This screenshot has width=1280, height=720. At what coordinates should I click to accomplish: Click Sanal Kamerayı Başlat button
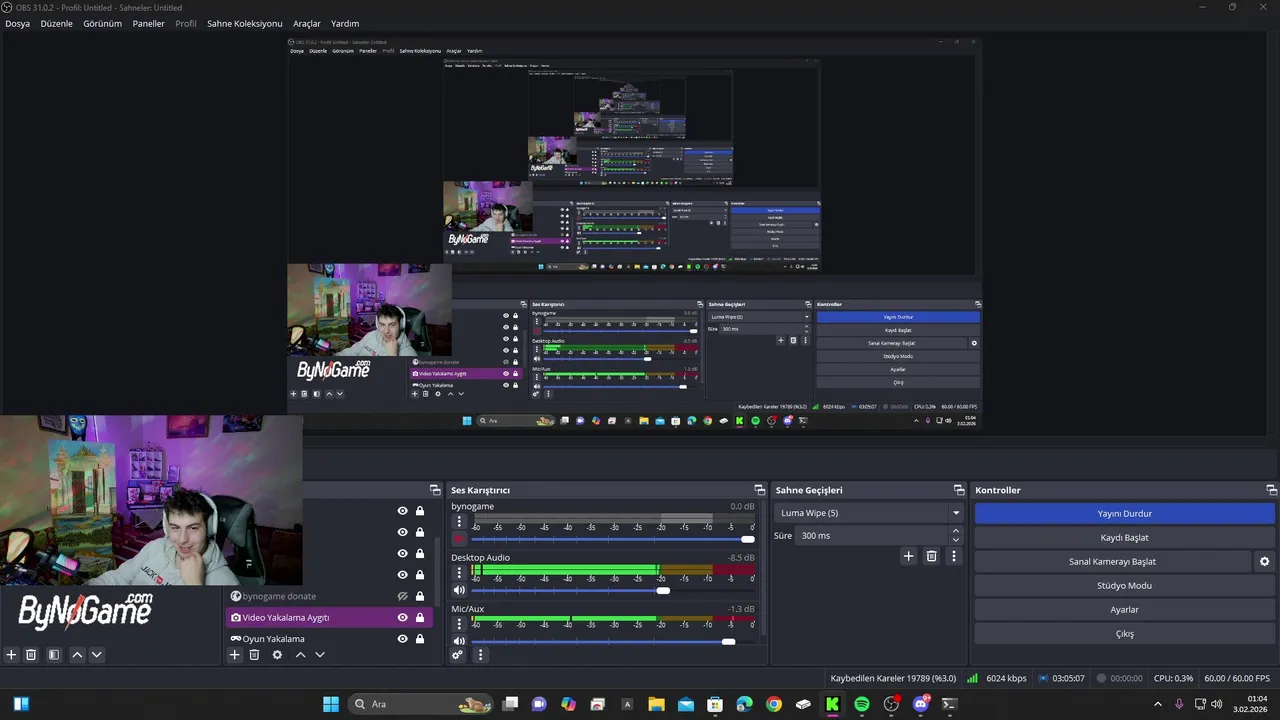(1112, 562)
